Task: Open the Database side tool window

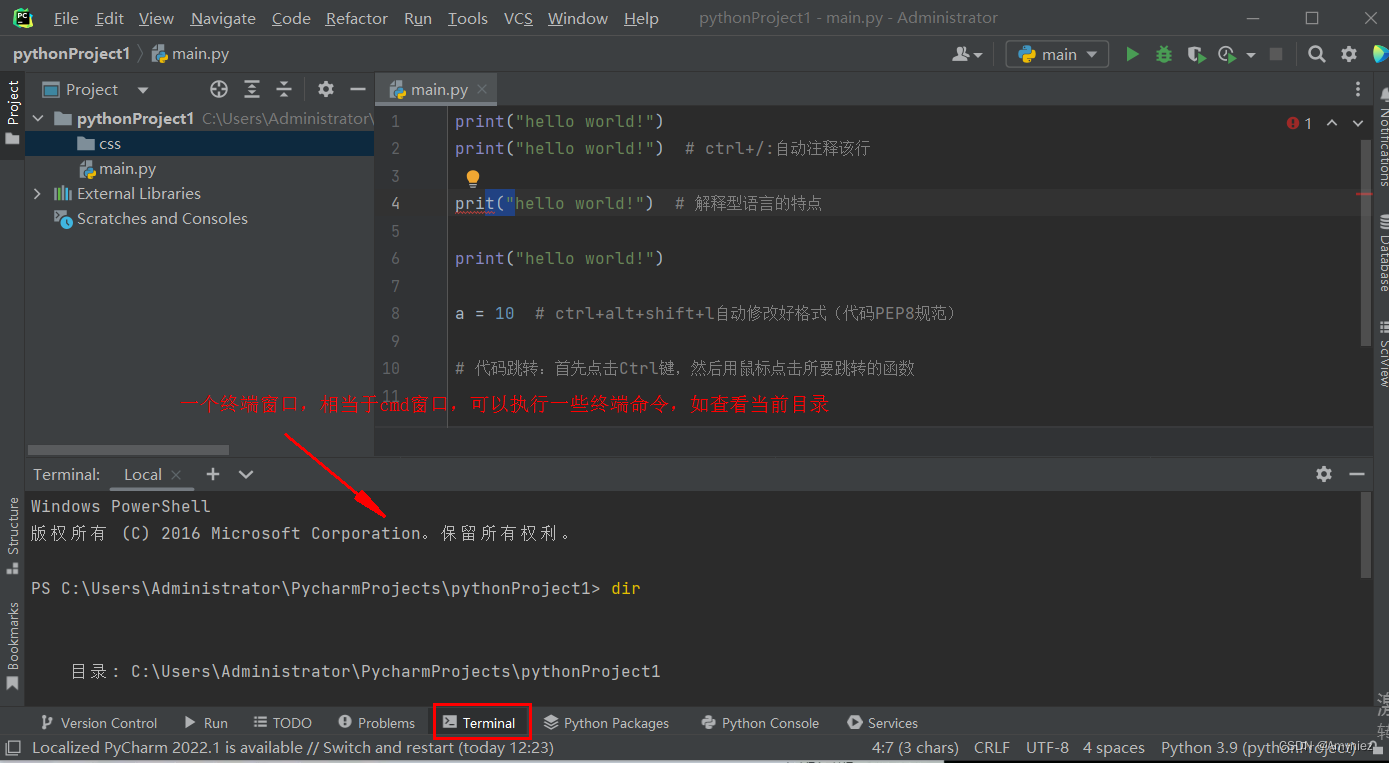Action: 1384,252
